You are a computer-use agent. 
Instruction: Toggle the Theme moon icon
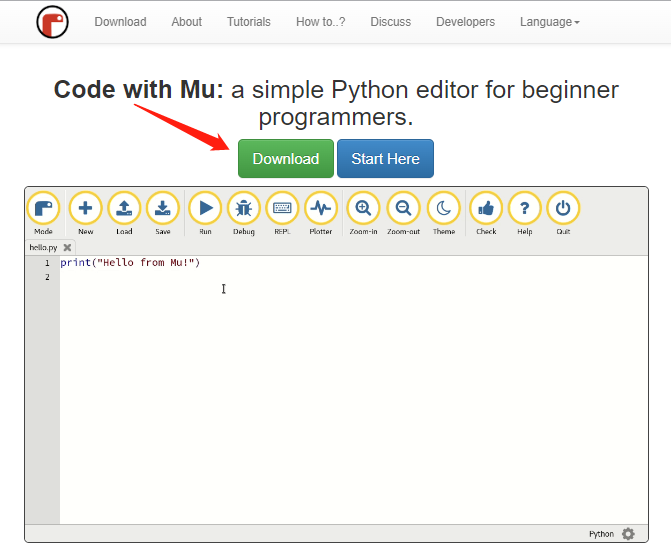coord(444,209)
